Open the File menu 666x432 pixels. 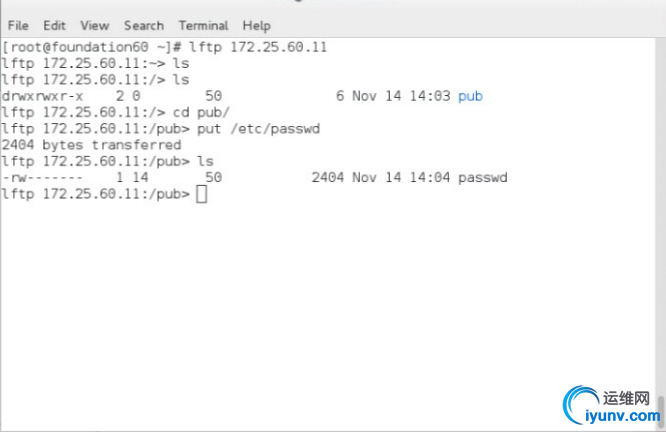(x=18, y=25)
